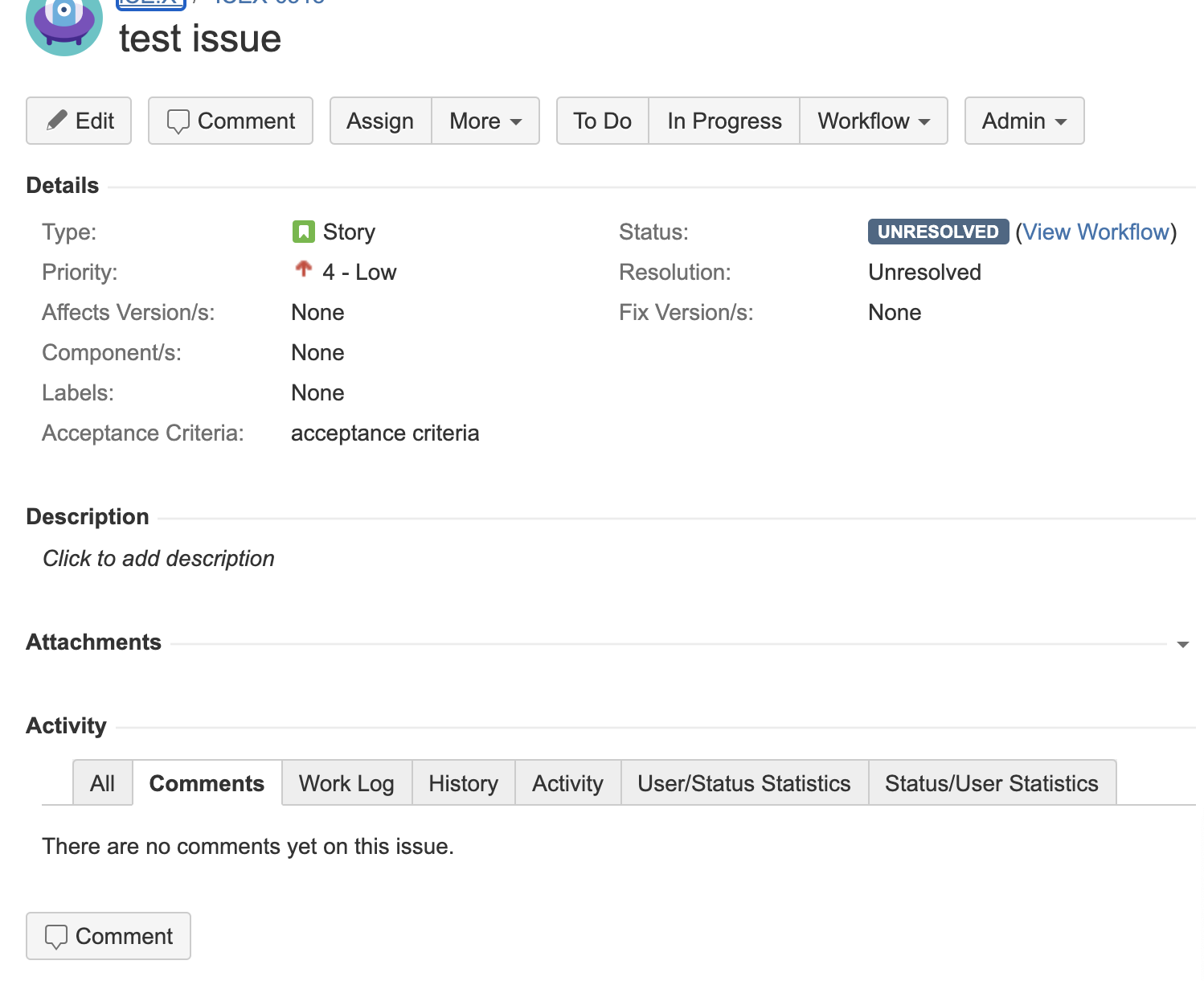This screenshot has width=1204, height=981.
Task: Open the Workflow dropdown
Action: point(873,121)
